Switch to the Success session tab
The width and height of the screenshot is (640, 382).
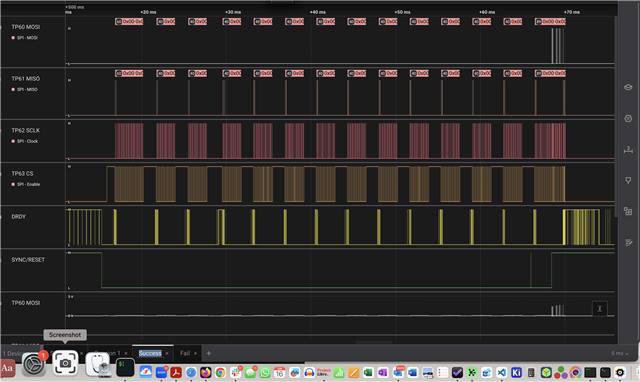(x=150, y=353)
